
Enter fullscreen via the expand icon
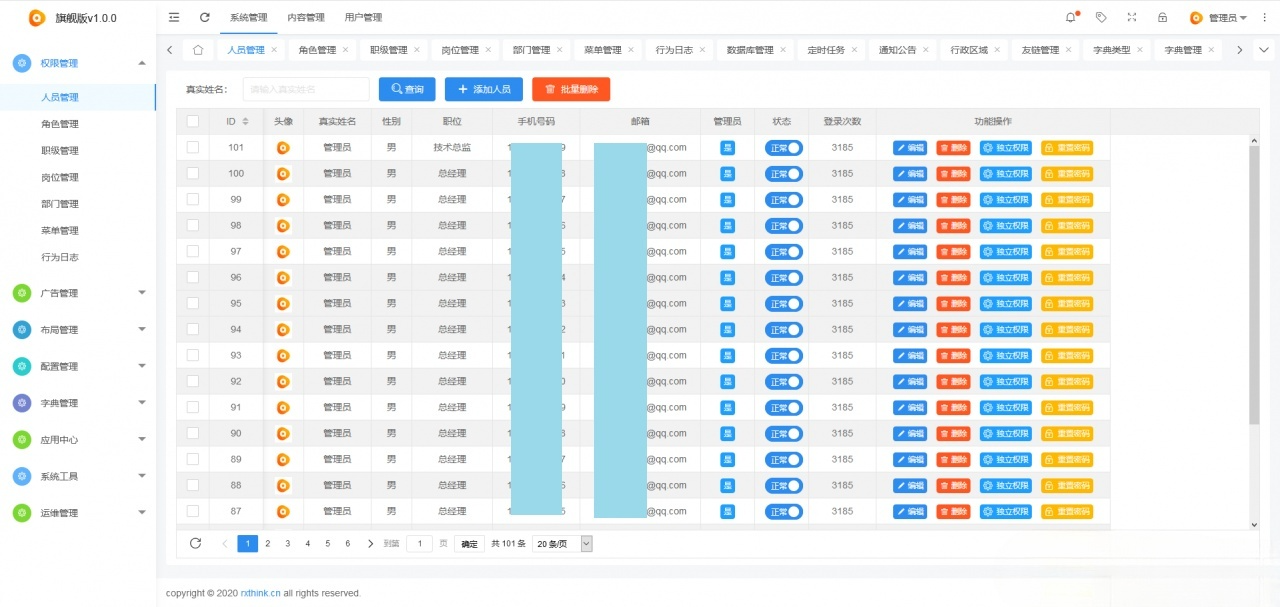point(1132,16)
